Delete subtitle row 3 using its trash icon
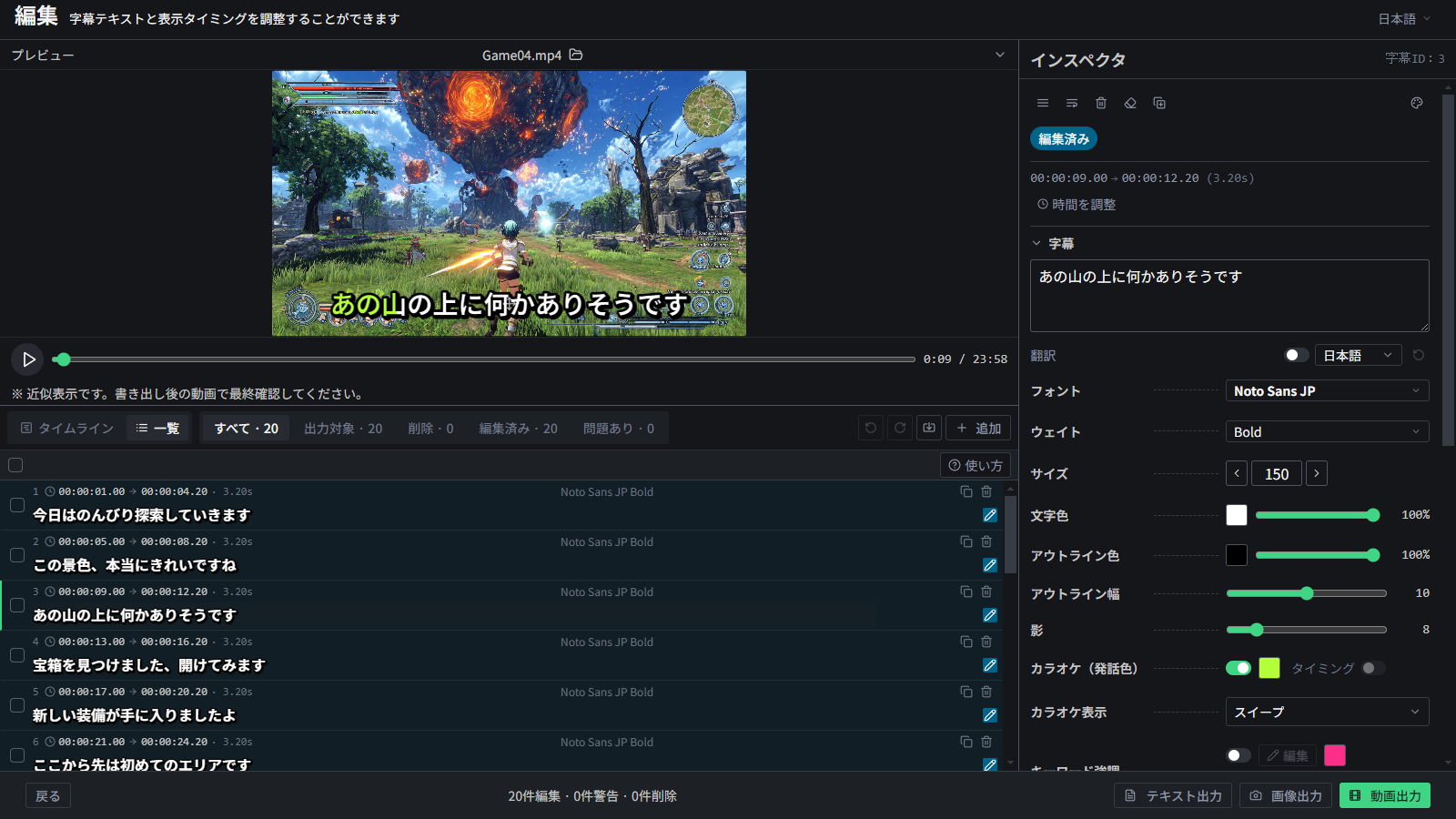Viewport: 1456px width, 819px height. pyautogui.click(x=986, y=591)
